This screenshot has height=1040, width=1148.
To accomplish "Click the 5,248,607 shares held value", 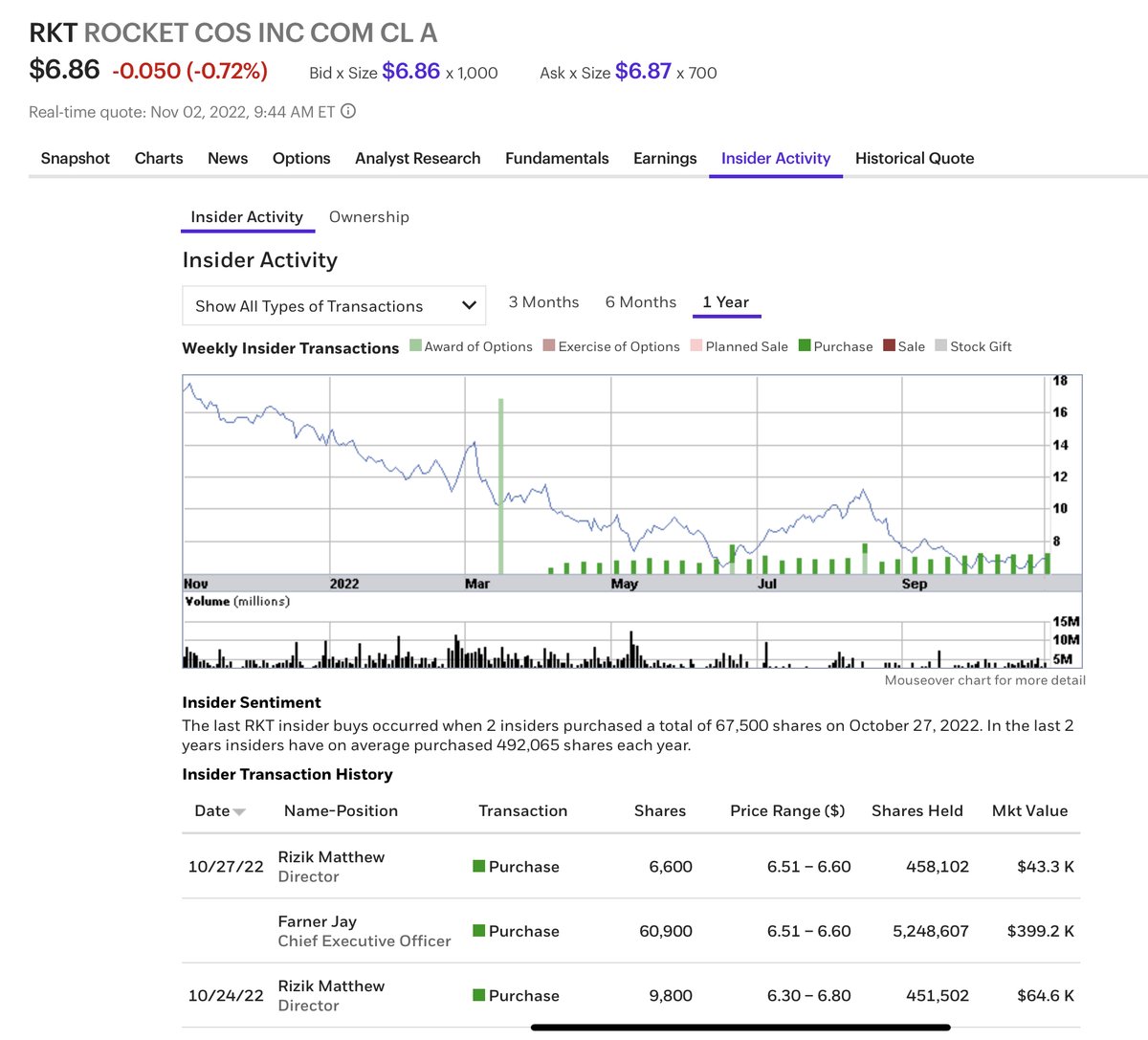I will [x=931, y=931].
